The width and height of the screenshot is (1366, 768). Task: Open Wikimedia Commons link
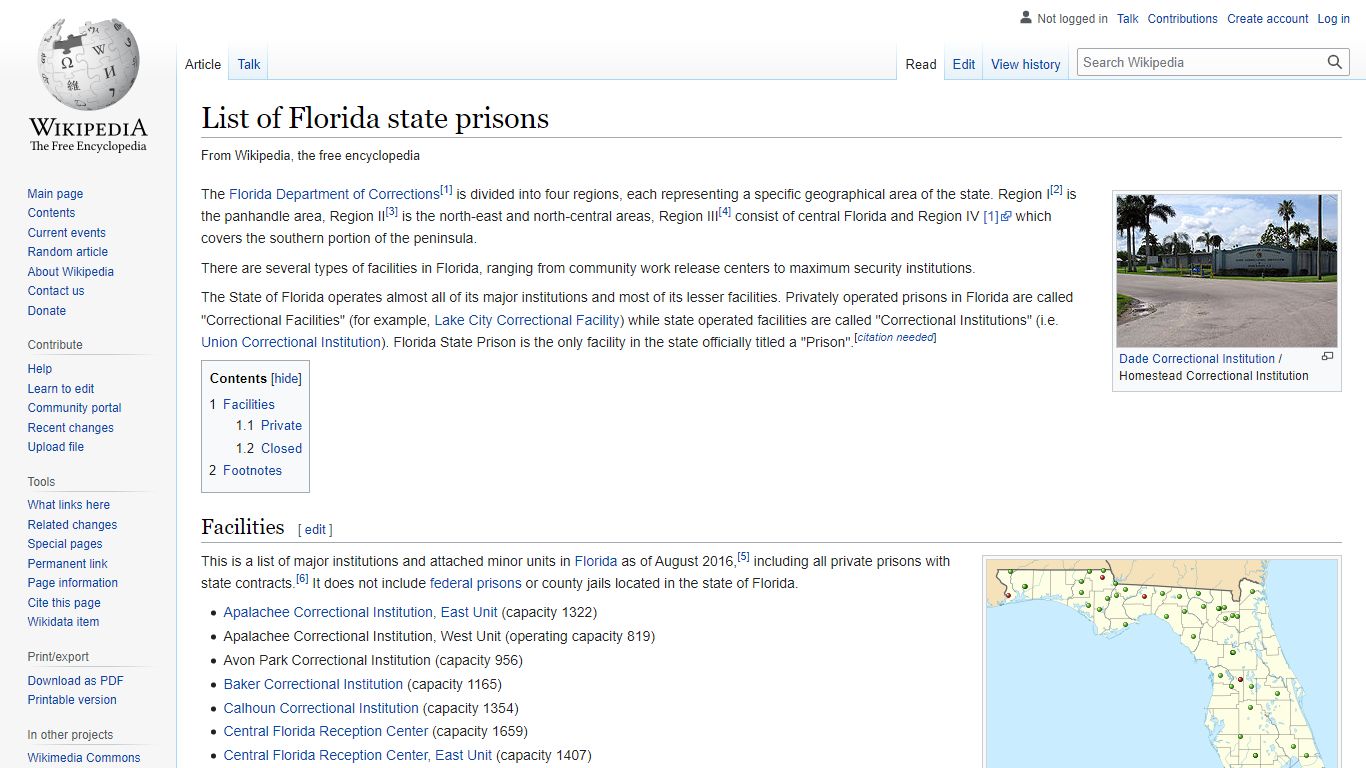84,758
